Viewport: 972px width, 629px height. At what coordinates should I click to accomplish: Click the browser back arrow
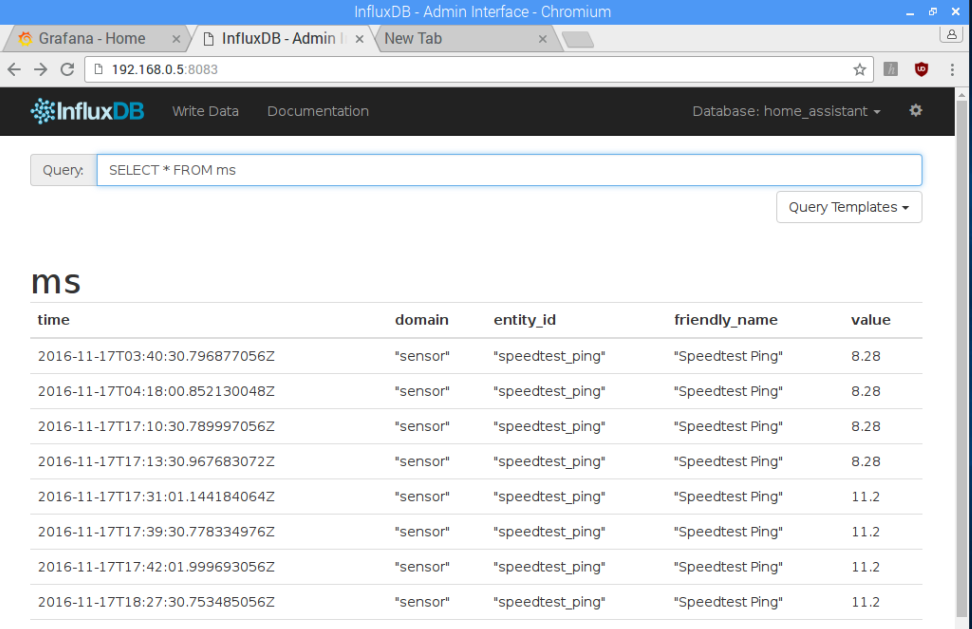tap(14, 69)
